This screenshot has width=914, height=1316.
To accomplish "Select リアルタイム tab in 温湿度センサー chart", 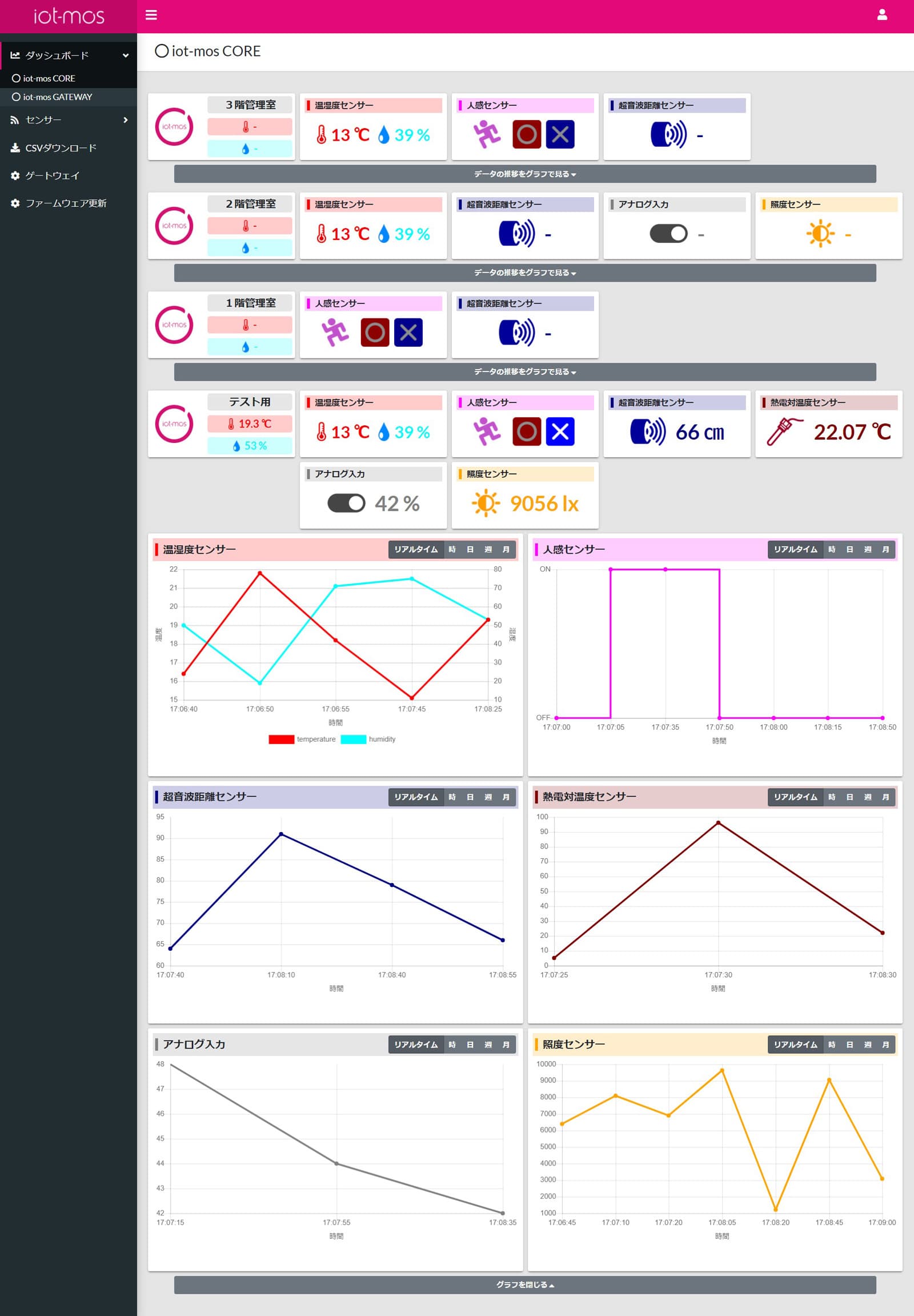I will (x=416, y=550).
